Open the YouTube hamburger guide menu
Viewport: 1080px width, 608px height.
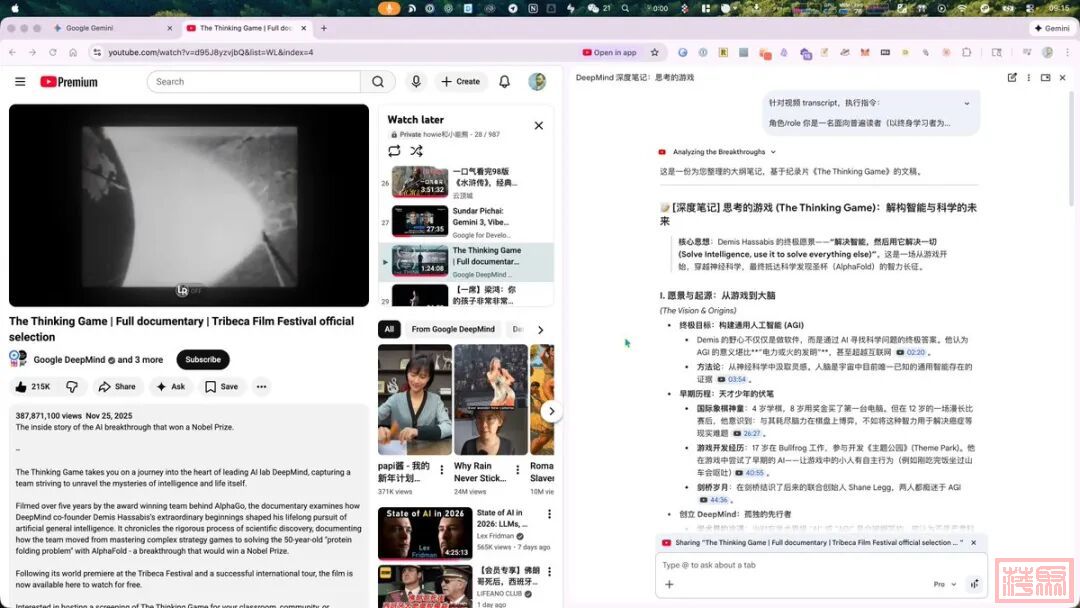[20, 82]
